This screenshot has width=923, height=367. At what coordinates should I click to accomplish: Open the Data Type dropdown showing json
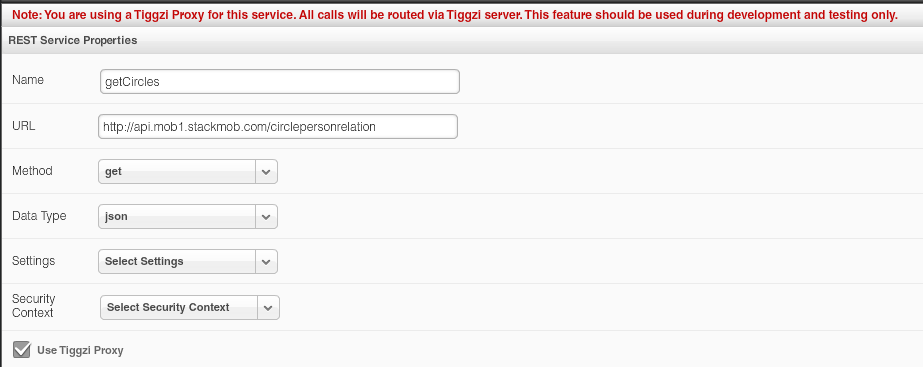point(188,216)
